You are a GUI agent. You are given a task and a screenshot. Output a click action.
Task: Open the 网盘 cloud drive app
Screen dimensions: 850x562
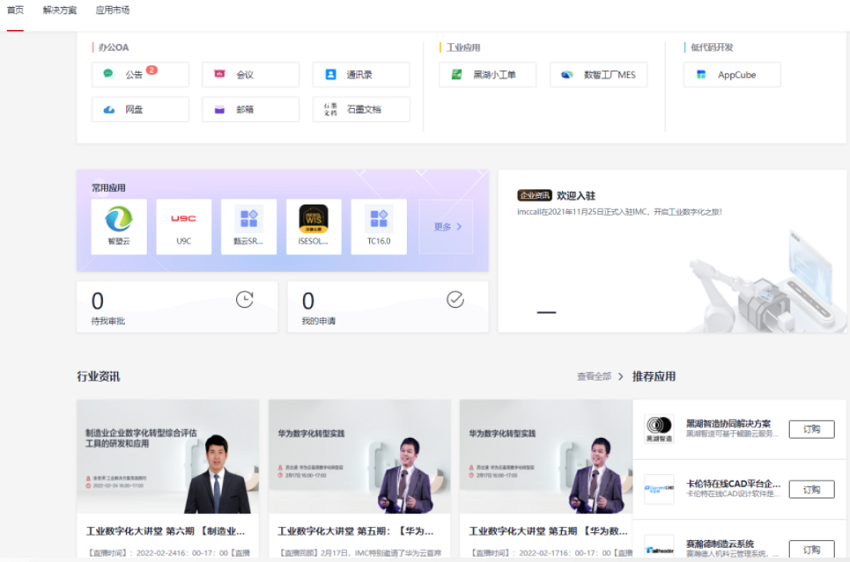tap(140, 109)
